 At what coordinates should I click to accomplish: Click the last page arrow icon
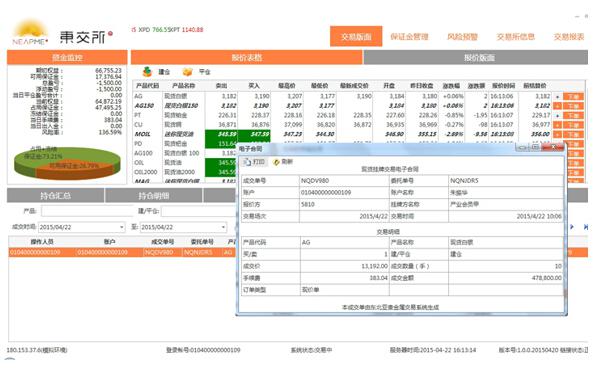(585, 227)
